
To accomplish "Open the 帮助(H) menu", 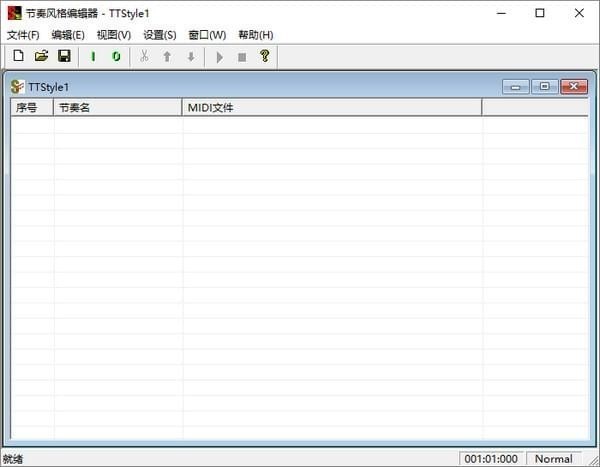I will [256, 35].
